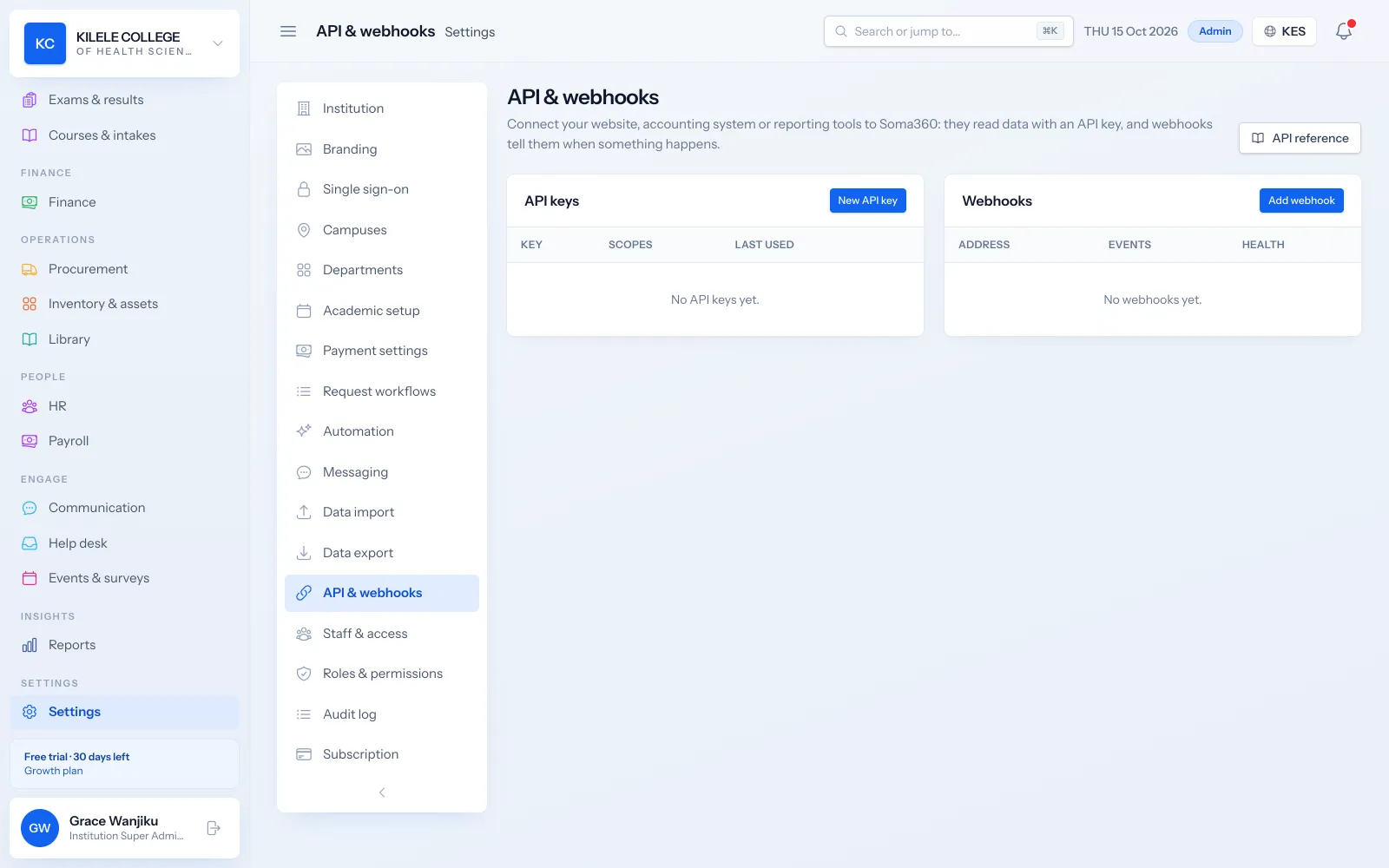Screen dimensions: 1389x868
Task: Click the Free trial Growth plan banner
Action: pyautogui.click(x=124, y=764)
